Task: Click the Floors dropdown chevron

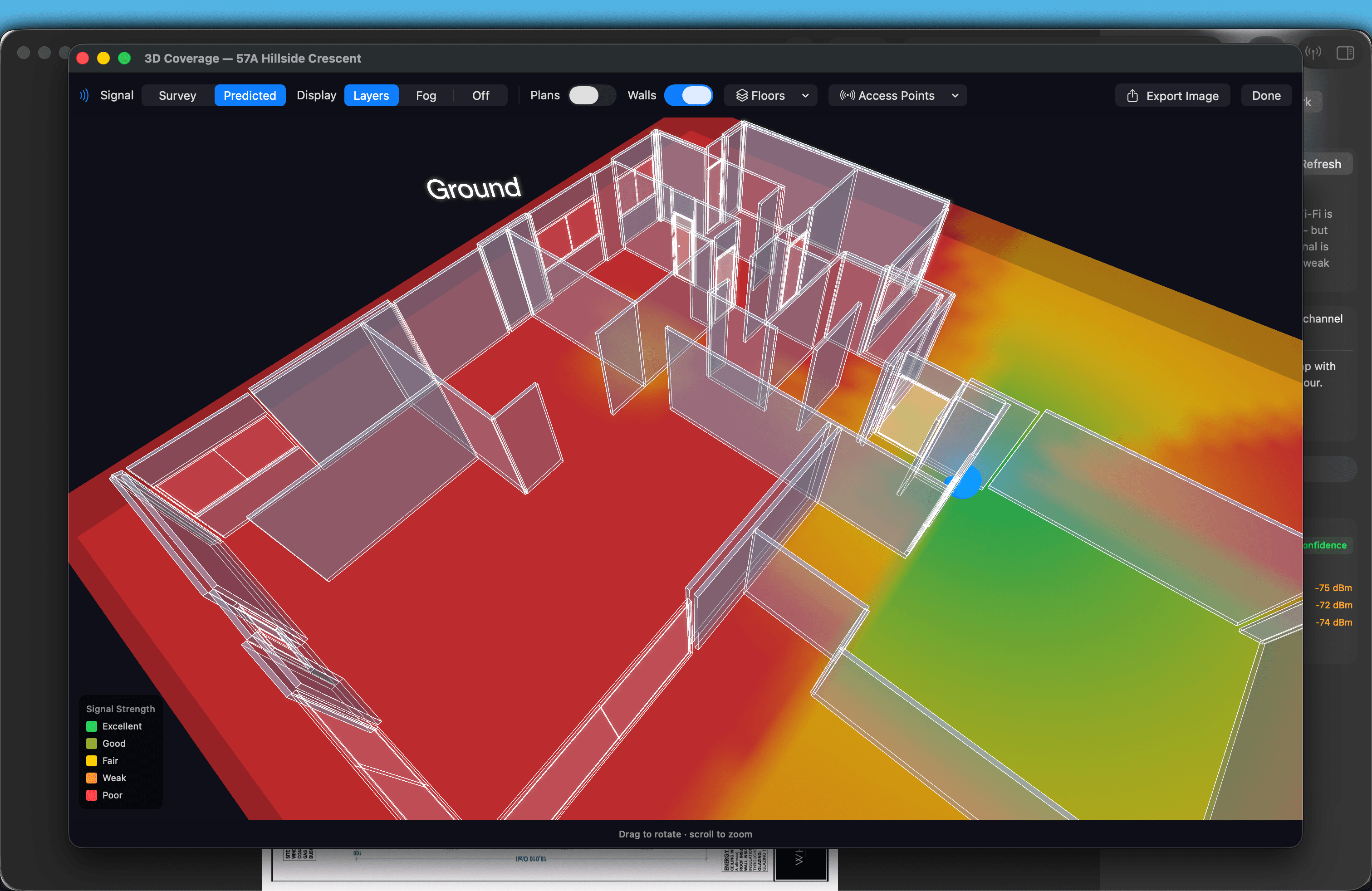Action: click(805, 96)
